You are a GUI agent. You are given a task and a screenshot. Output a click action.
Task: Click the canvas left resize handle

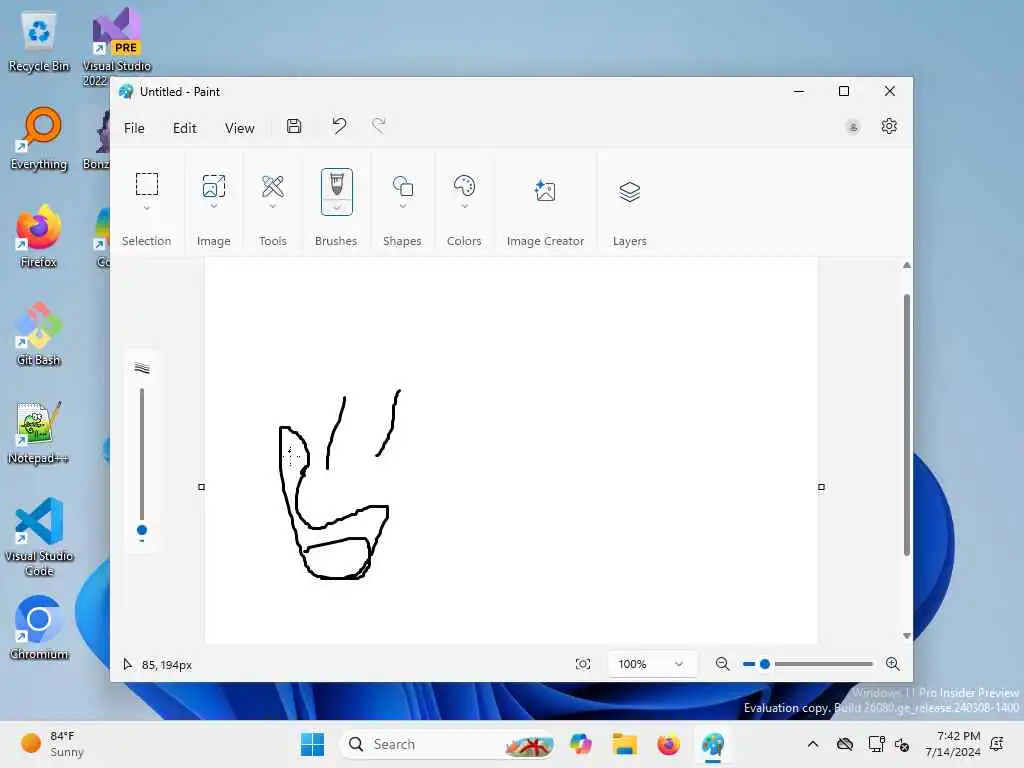[x=201, y=487]
